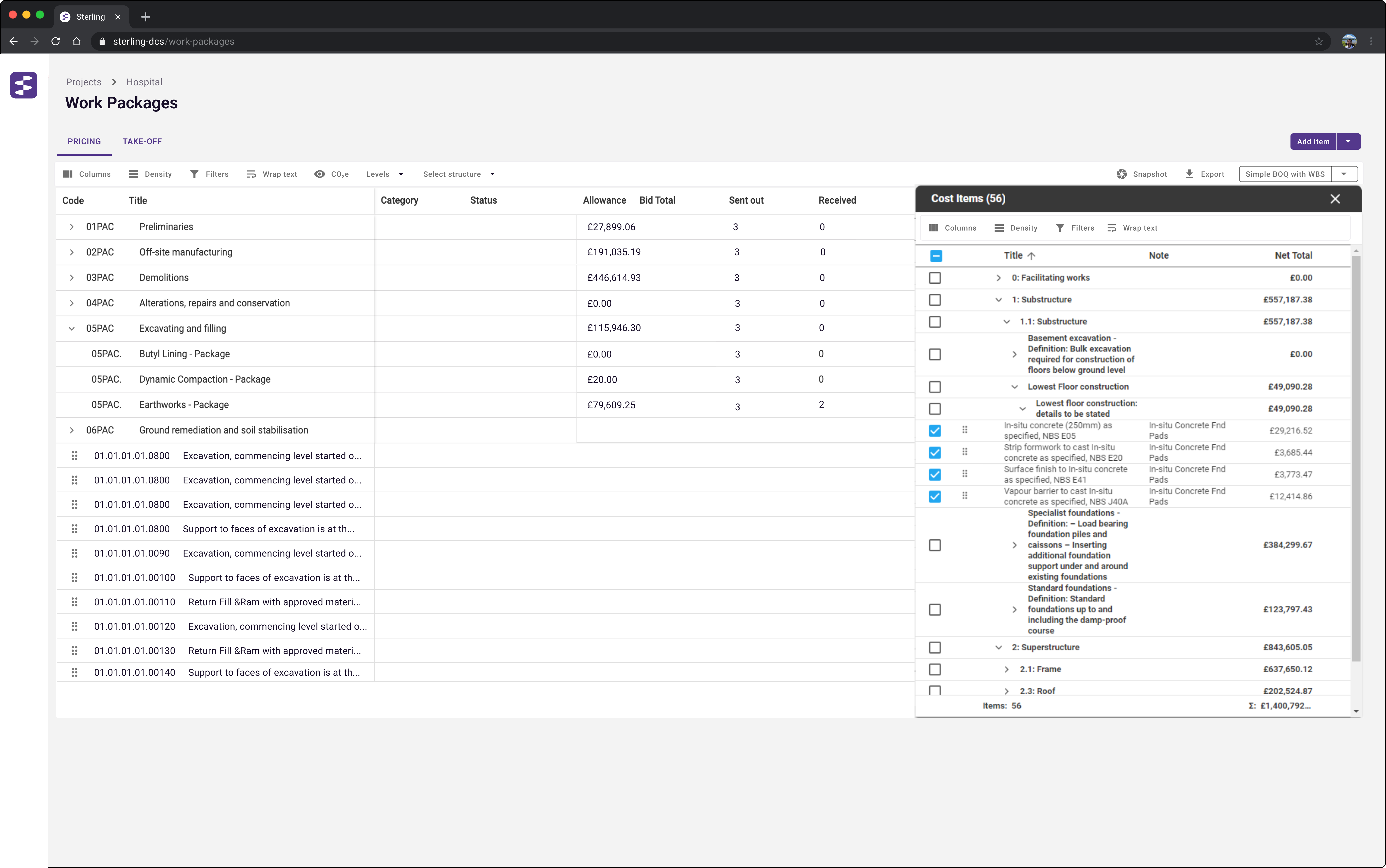Open Filters in the main table toolbar

point(209,174)
